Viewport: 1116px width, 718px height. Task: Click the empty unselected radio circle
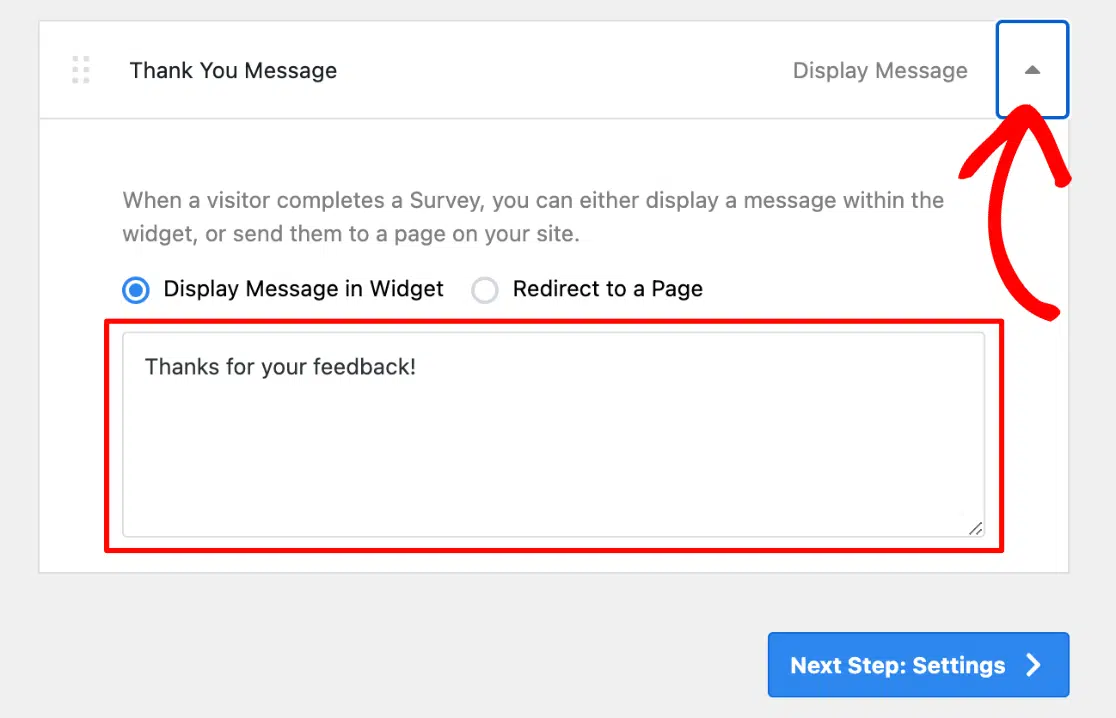tap(485, 290)
